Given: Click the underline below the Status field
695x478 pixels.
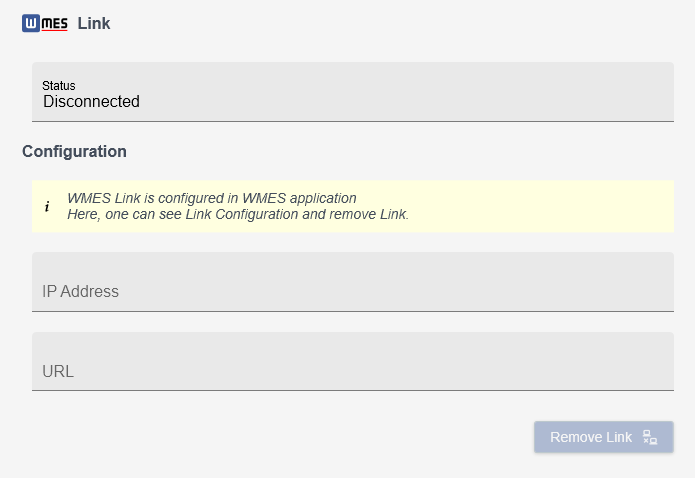Looking at the screenshot, I should point(352,121).
